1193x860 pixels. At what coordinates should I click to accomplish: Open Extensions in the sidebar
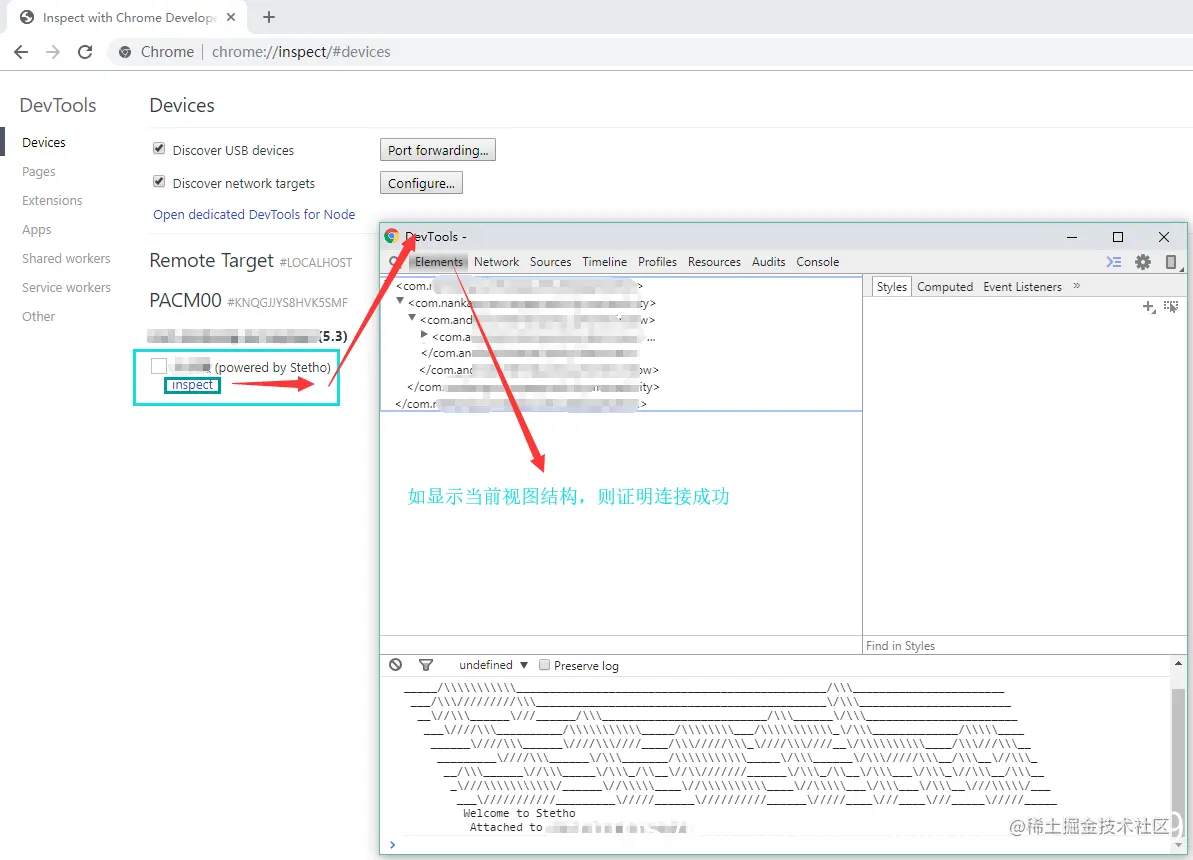[x=52, y=200]
